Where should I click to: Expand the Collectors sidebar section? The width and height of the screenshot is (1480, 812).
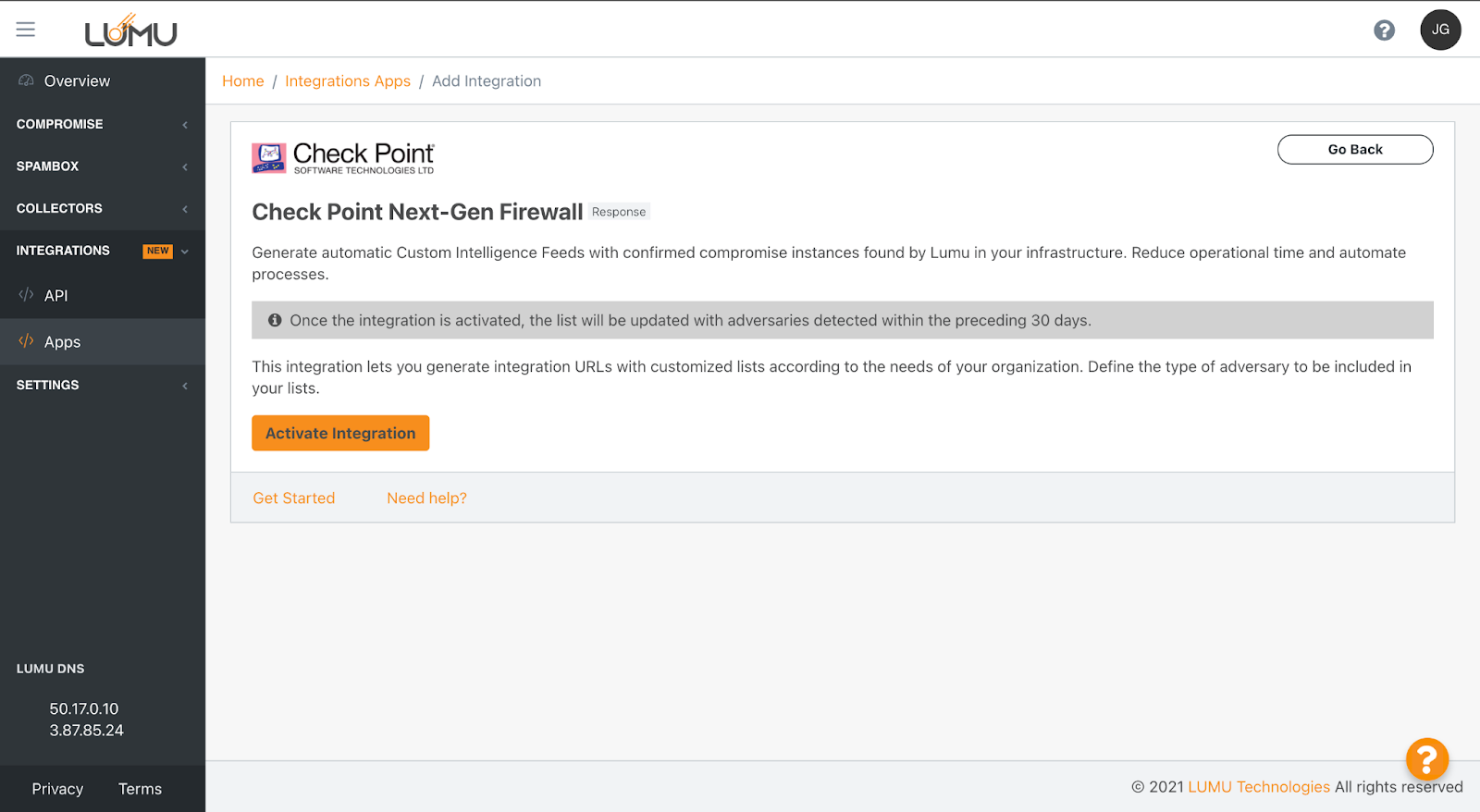(x=102, y=209)
